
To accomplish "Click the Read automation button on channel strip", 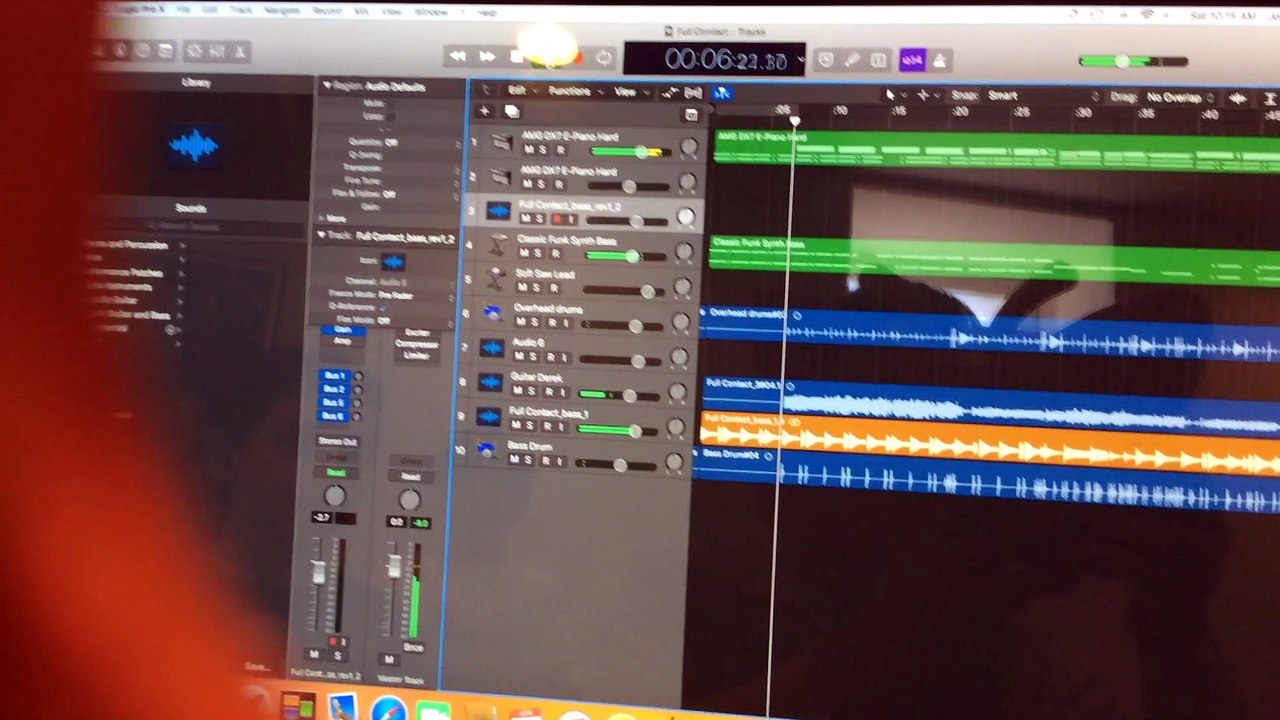I will click(336, 472).
